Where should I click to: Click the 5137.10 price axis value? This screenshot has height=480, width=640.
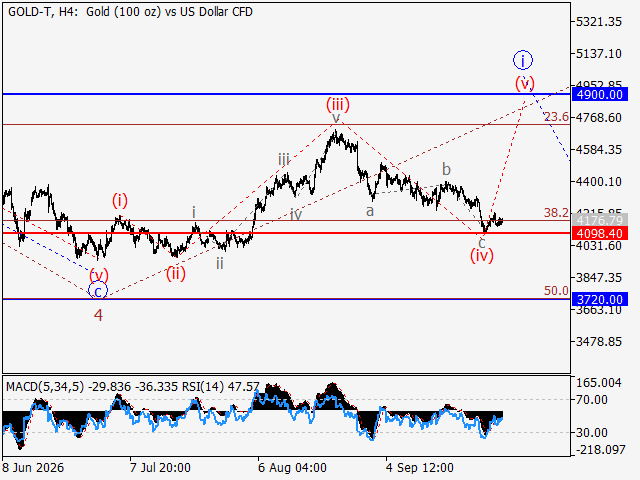click(599, 53)
